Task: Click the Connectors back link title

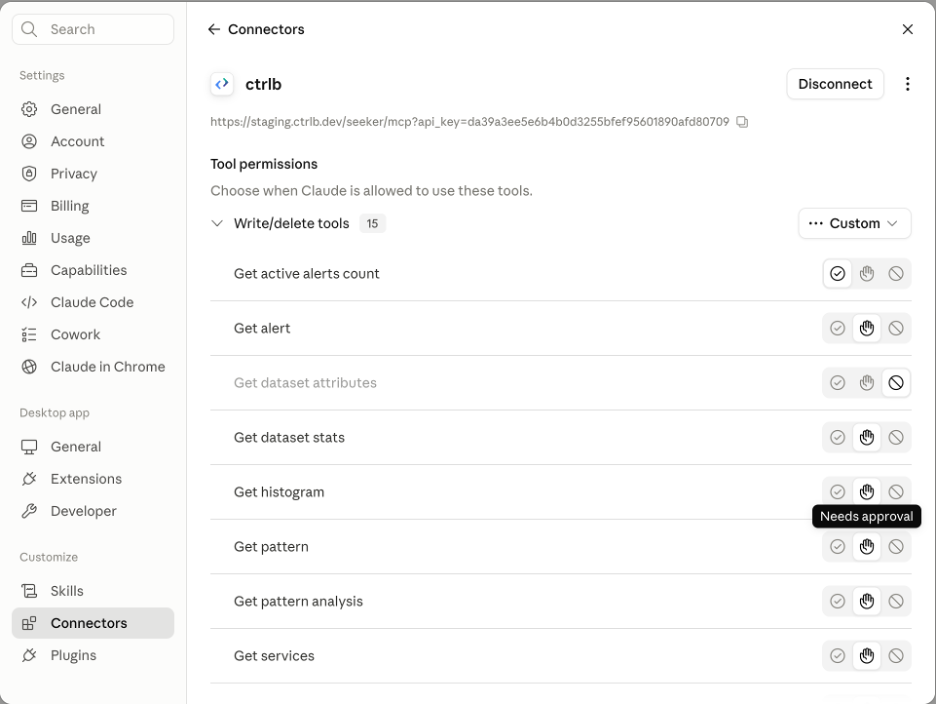Action: pyautogui.click(x=266, y=29)
